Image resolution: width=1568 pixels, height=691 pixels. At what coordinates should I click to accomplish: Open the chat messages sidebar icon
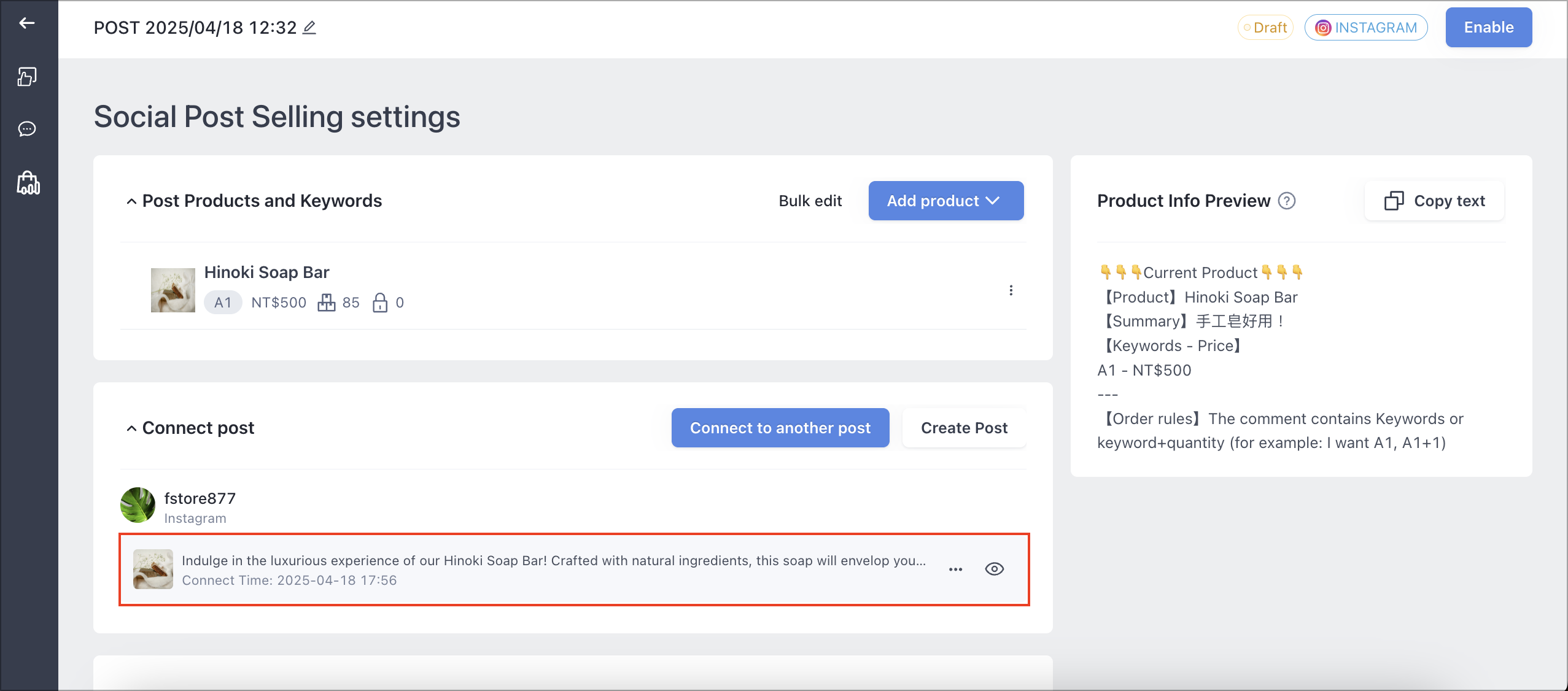pos(27,129)
